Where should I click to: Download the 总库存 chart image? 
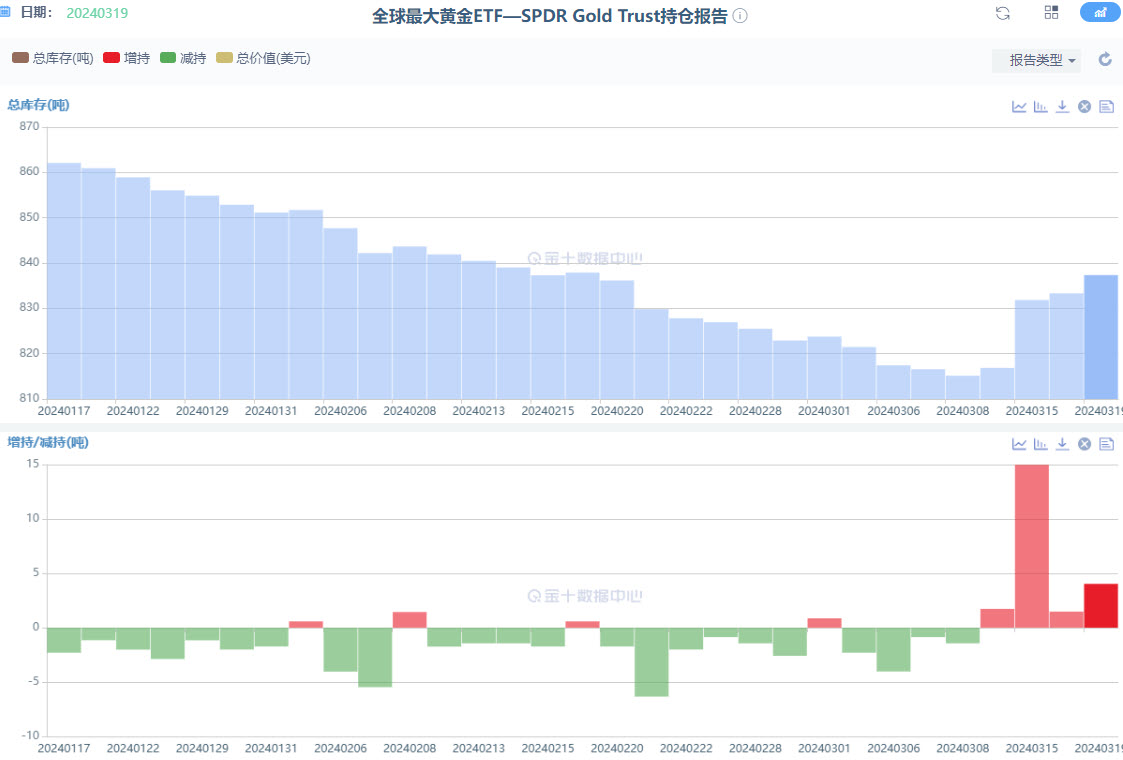click(1062, 107)
